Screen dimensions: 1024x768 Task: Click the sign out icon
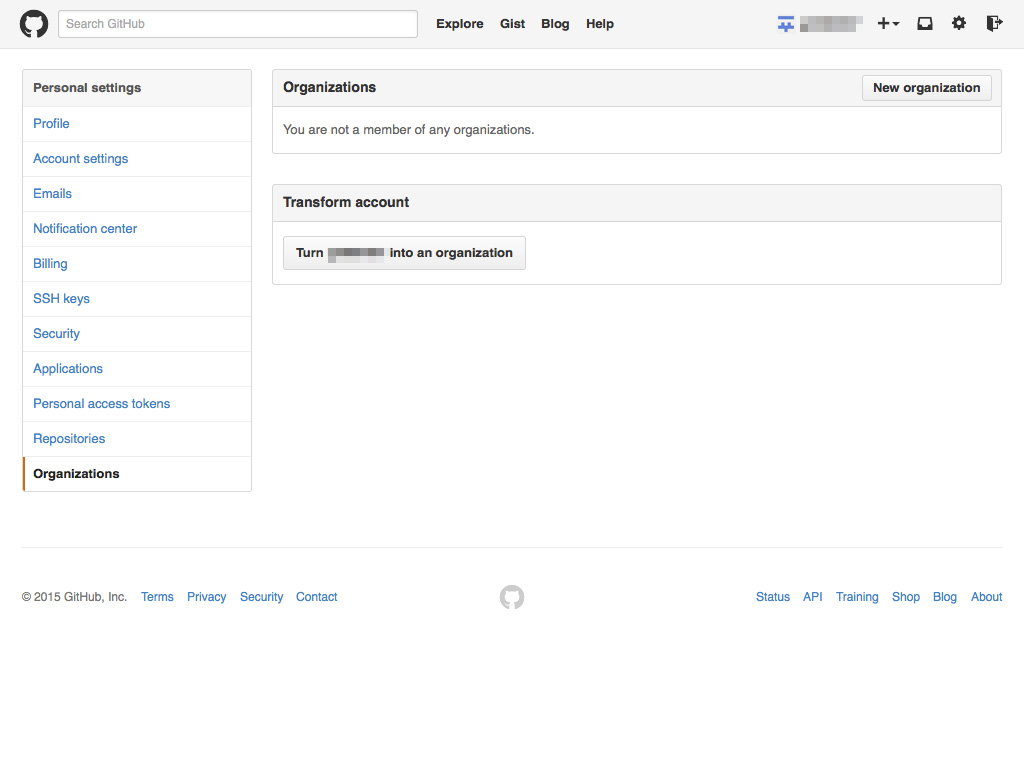point(993,24)
